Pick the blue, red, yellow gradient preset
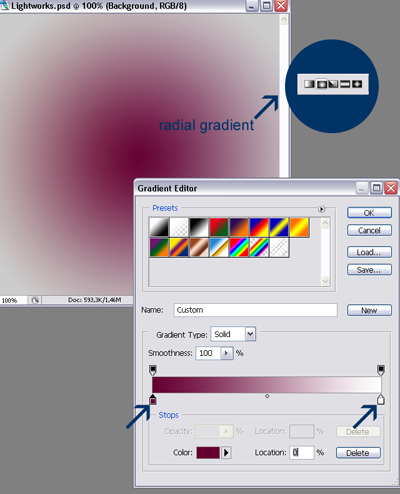This screenshot has height=494, width=400. point(259,227)
